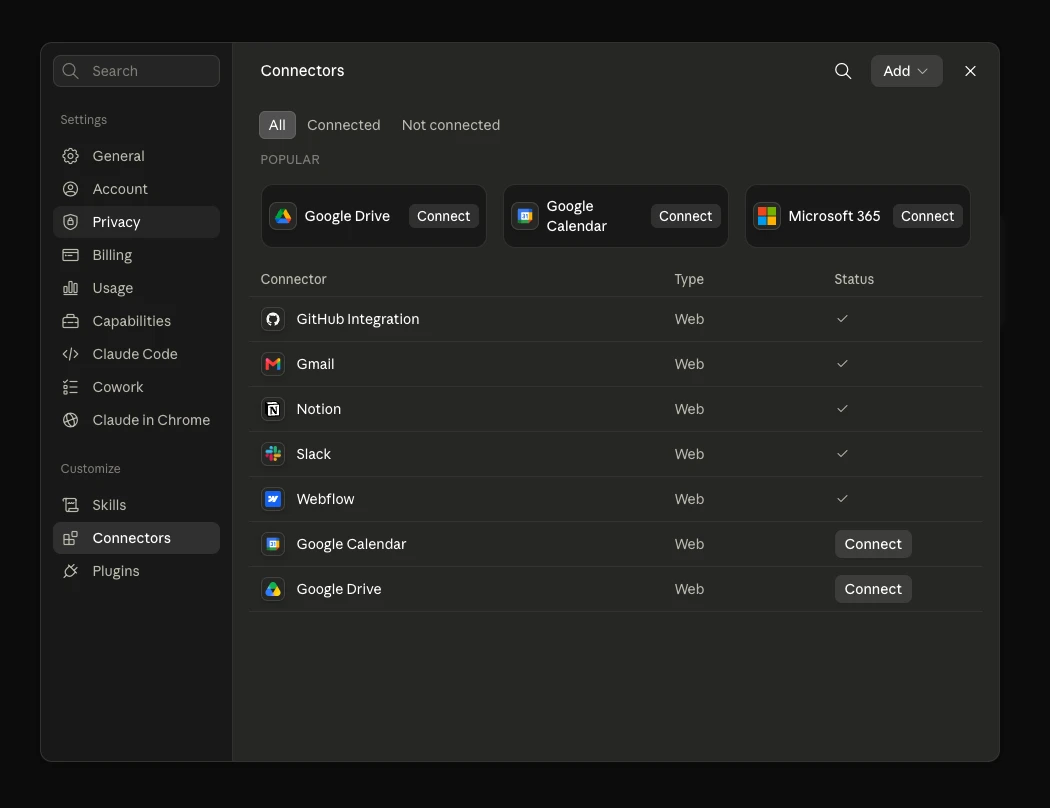Click the Account person icon
1050x808 pixels.
pos(70,189)
